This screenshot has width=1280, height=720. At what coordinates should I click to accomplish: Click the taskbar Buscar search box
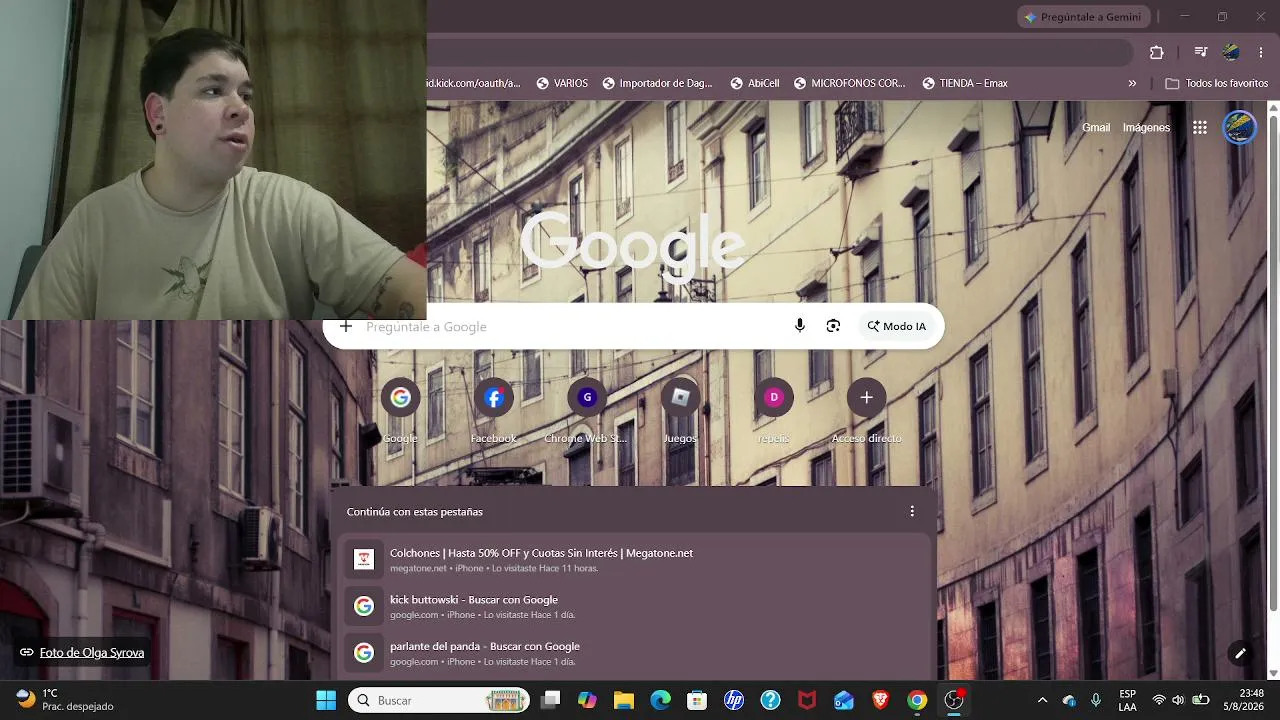(x=438, y=700)
